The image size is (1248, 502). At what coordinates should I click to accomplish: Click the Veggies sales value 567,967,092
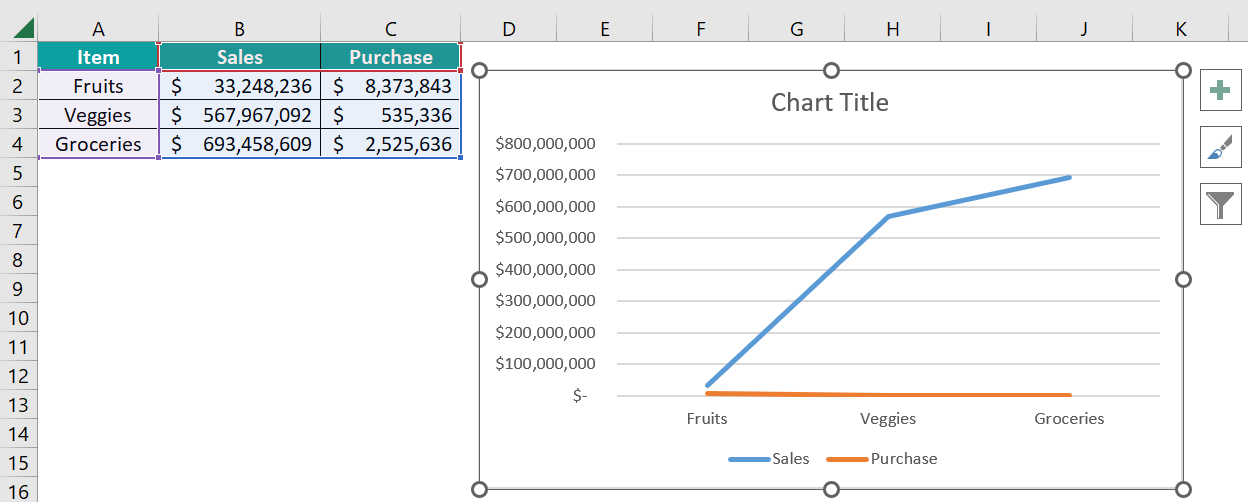[x=240, y=115]
